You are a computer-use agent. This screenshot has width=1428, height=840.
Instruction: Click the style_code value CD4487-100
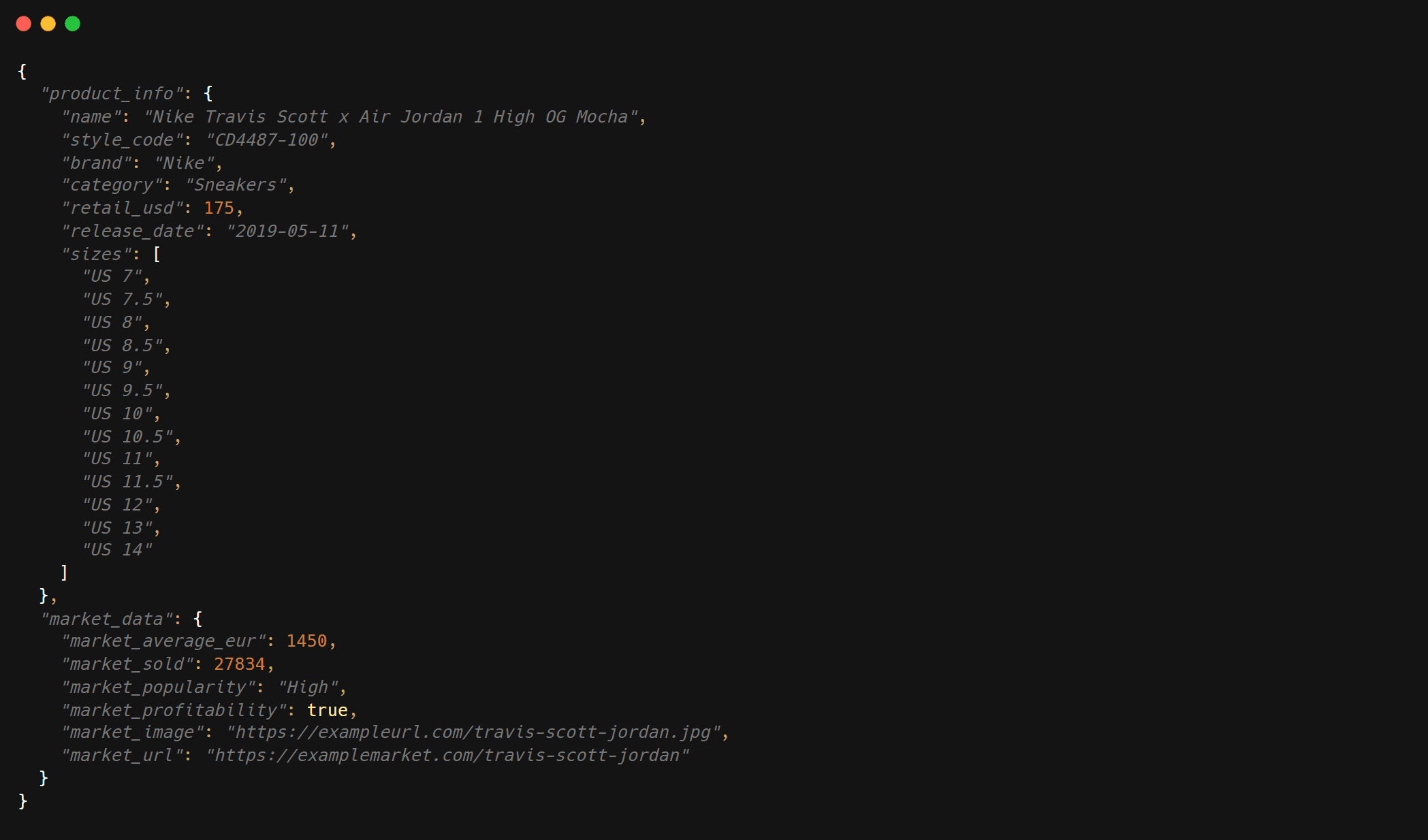268,140
